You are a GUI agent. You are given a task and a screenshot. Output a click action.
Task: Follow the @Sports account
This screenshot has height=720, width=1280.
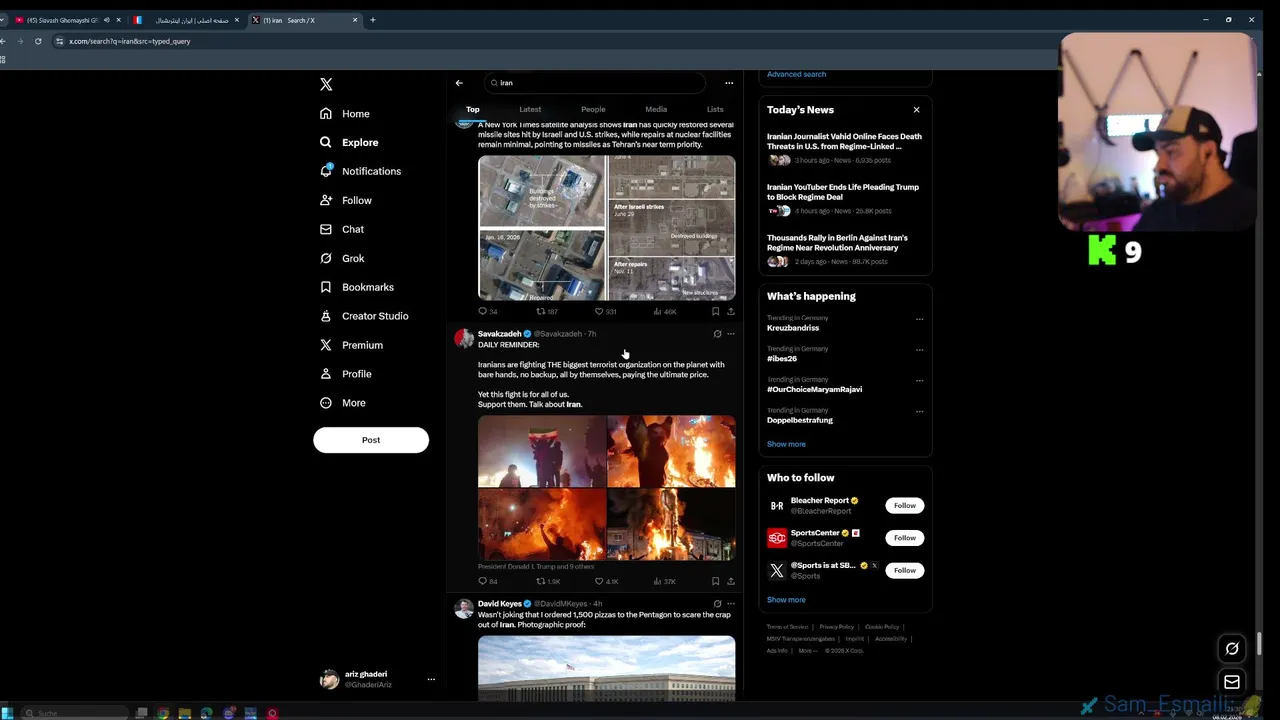[904, 570]
